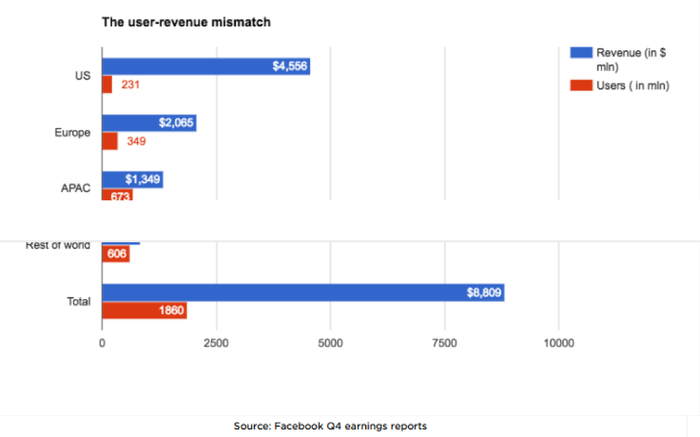Screen dimensions: 700x437
Task: Click the 5000 x-axis tick label
Action: pos(330,343)
